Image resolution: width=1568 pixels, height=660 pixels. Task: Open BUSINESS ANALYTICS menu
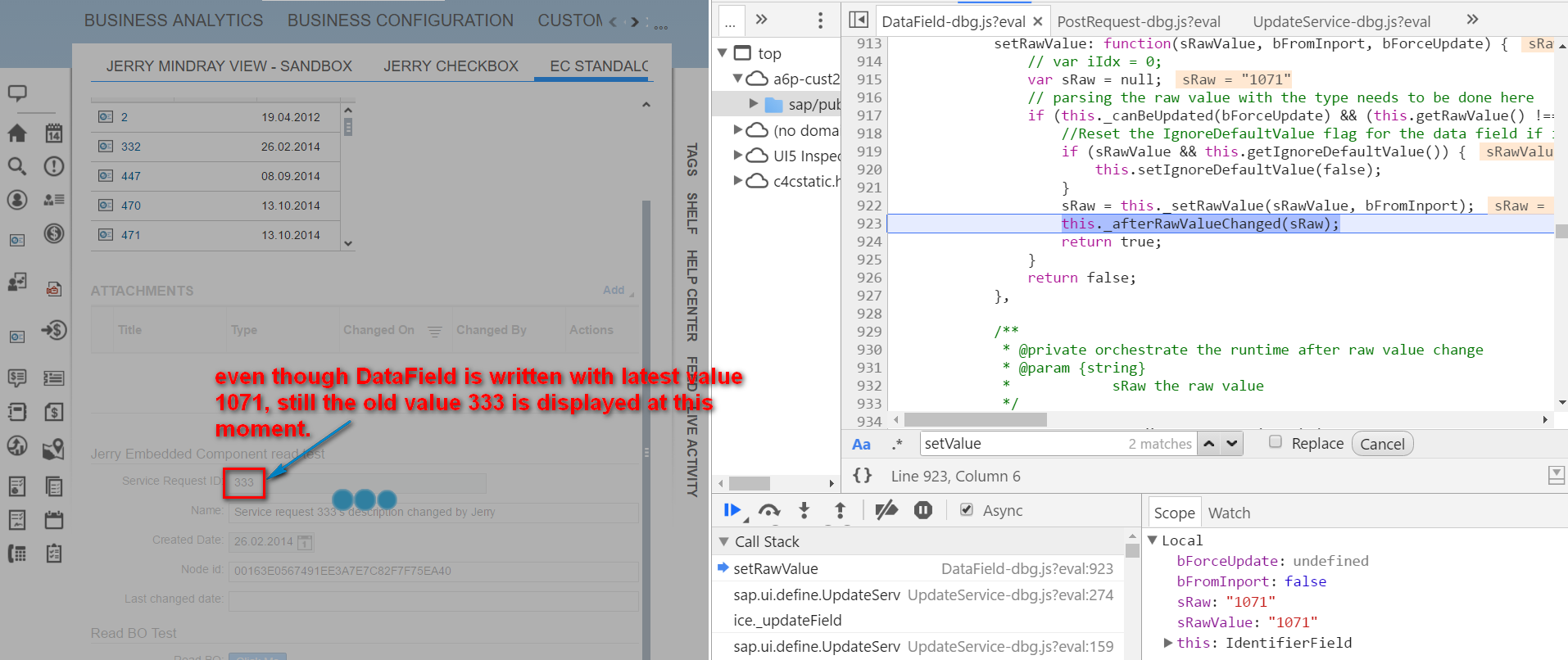coord(174,20)
